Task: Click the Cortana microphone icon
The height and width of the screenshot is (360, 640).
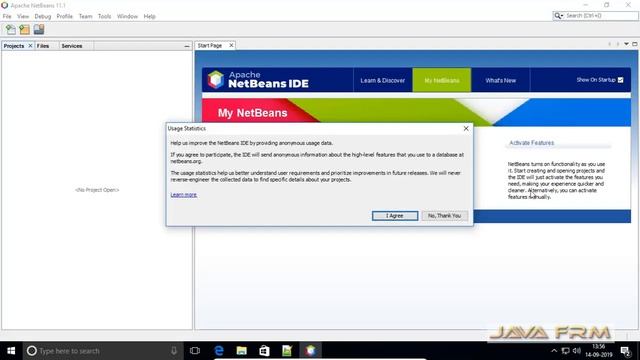Action: 174,351
